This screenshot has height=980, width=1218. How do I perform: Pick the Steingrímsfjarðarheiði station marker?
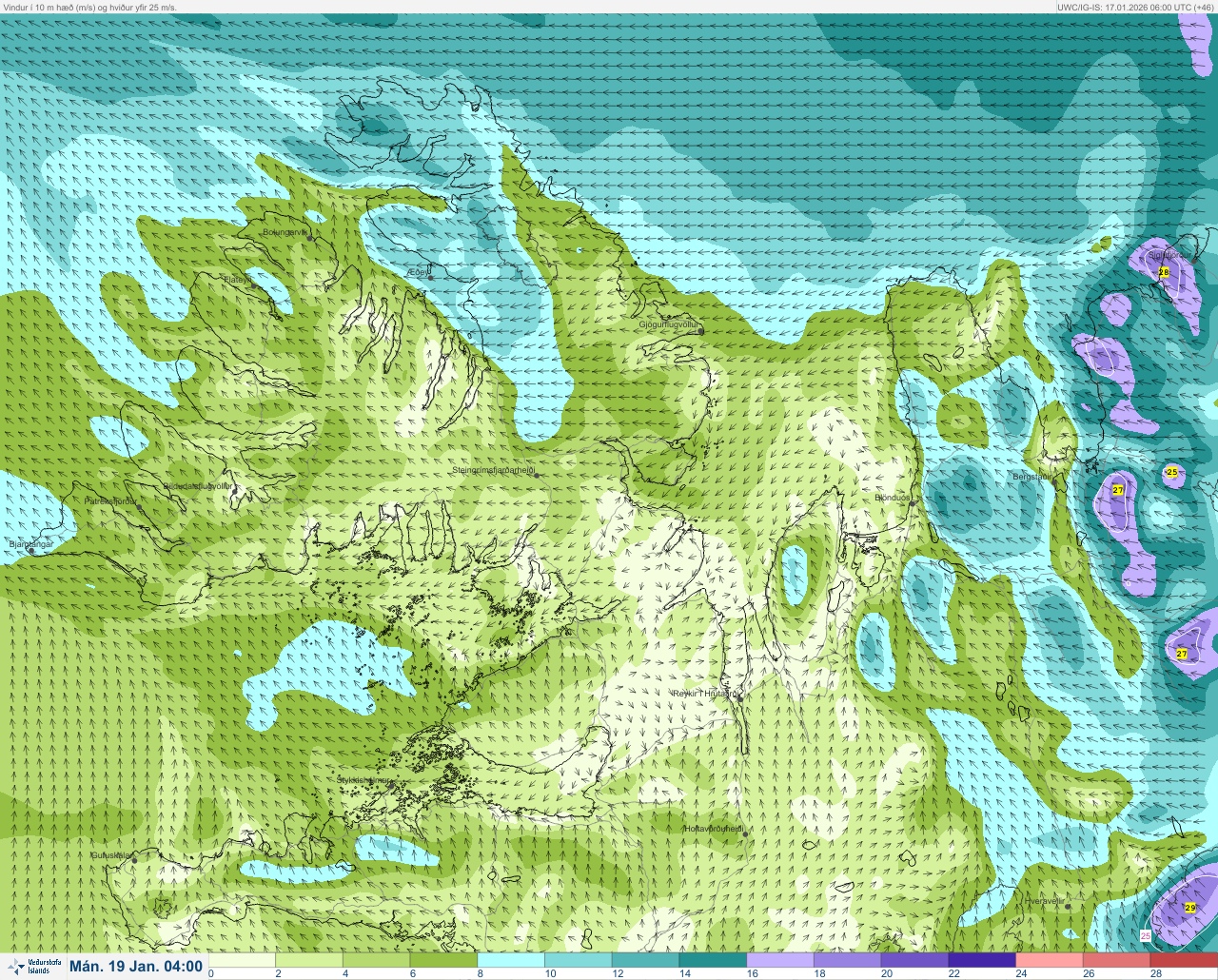pos(535,474)
